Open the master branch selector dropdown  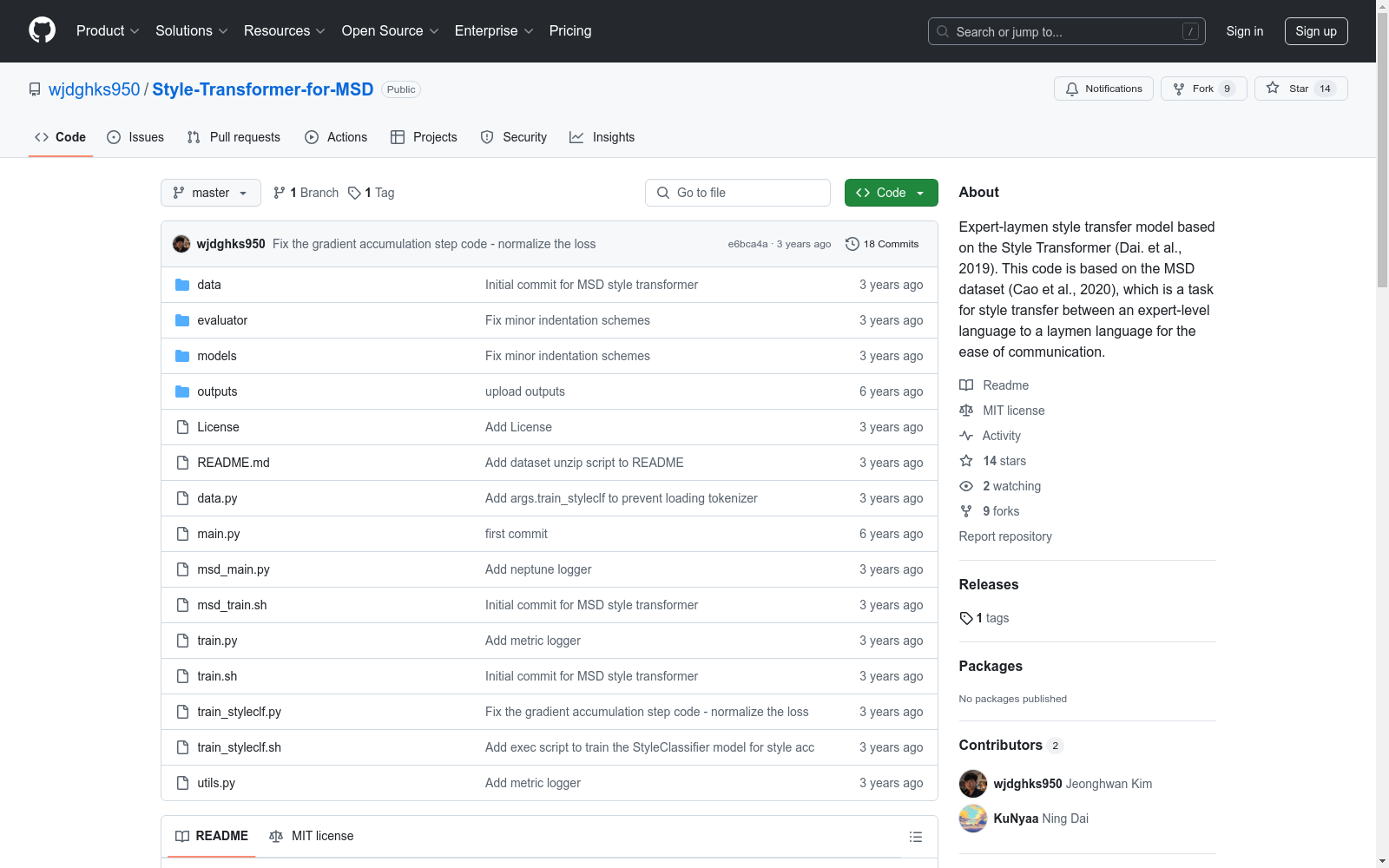coord(211,193)
